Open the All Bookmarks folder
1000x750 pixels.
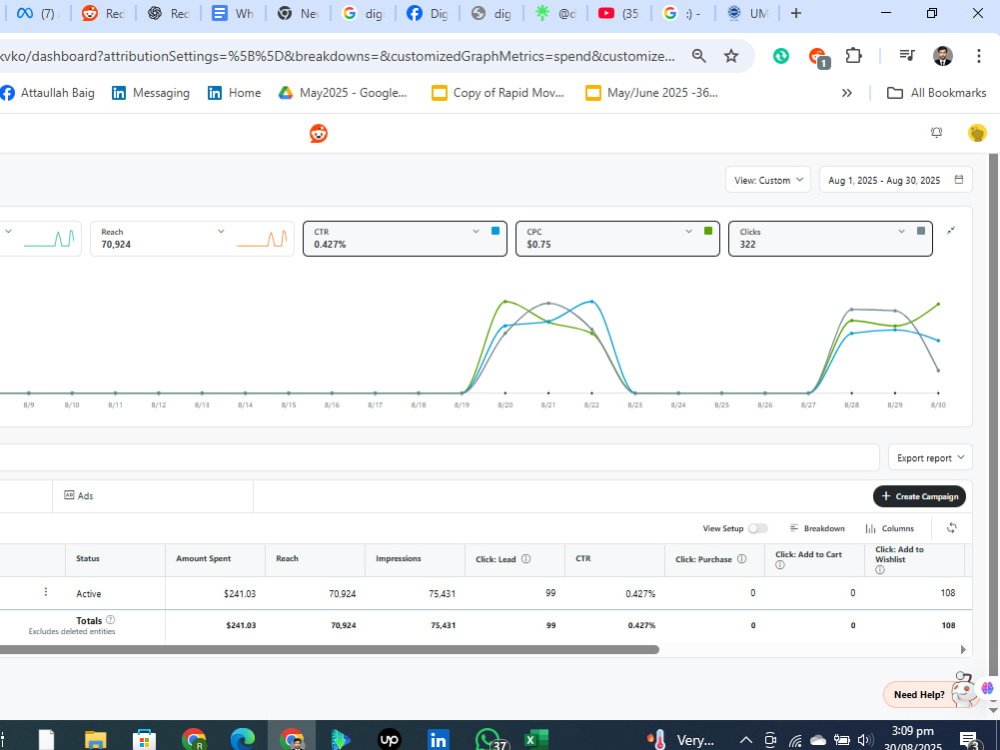point(936,93)
